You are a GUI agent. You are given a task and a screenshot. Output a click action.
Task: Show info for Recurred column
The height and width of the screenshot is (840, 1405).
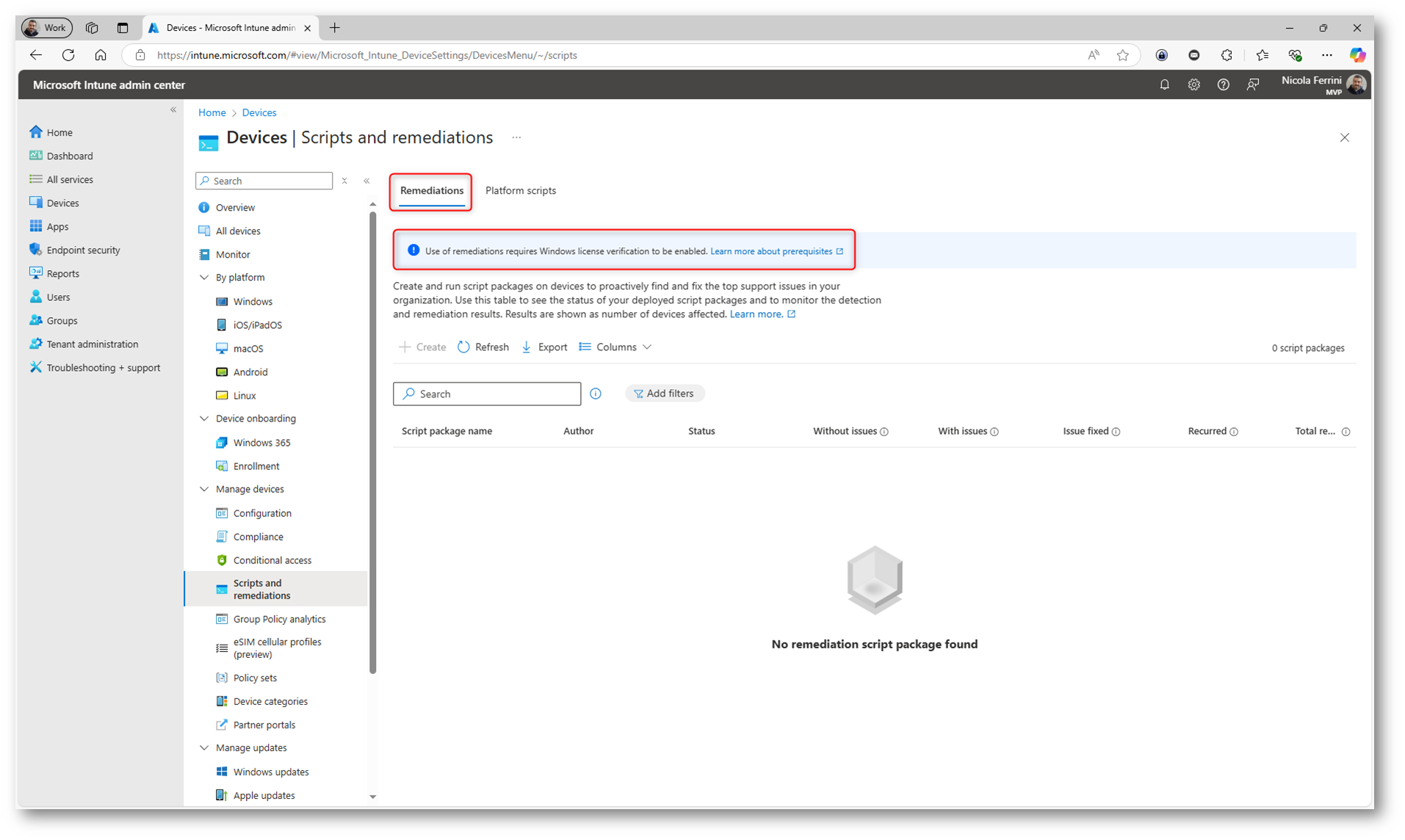pos(1234,432)
